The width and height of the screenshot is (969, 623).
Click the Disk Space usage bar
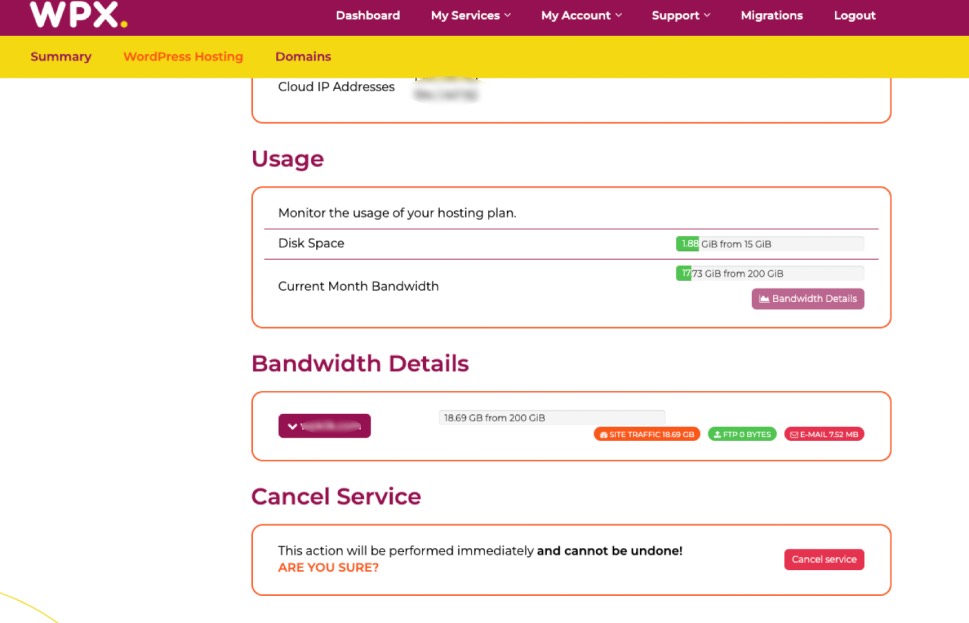click(769, 244)
